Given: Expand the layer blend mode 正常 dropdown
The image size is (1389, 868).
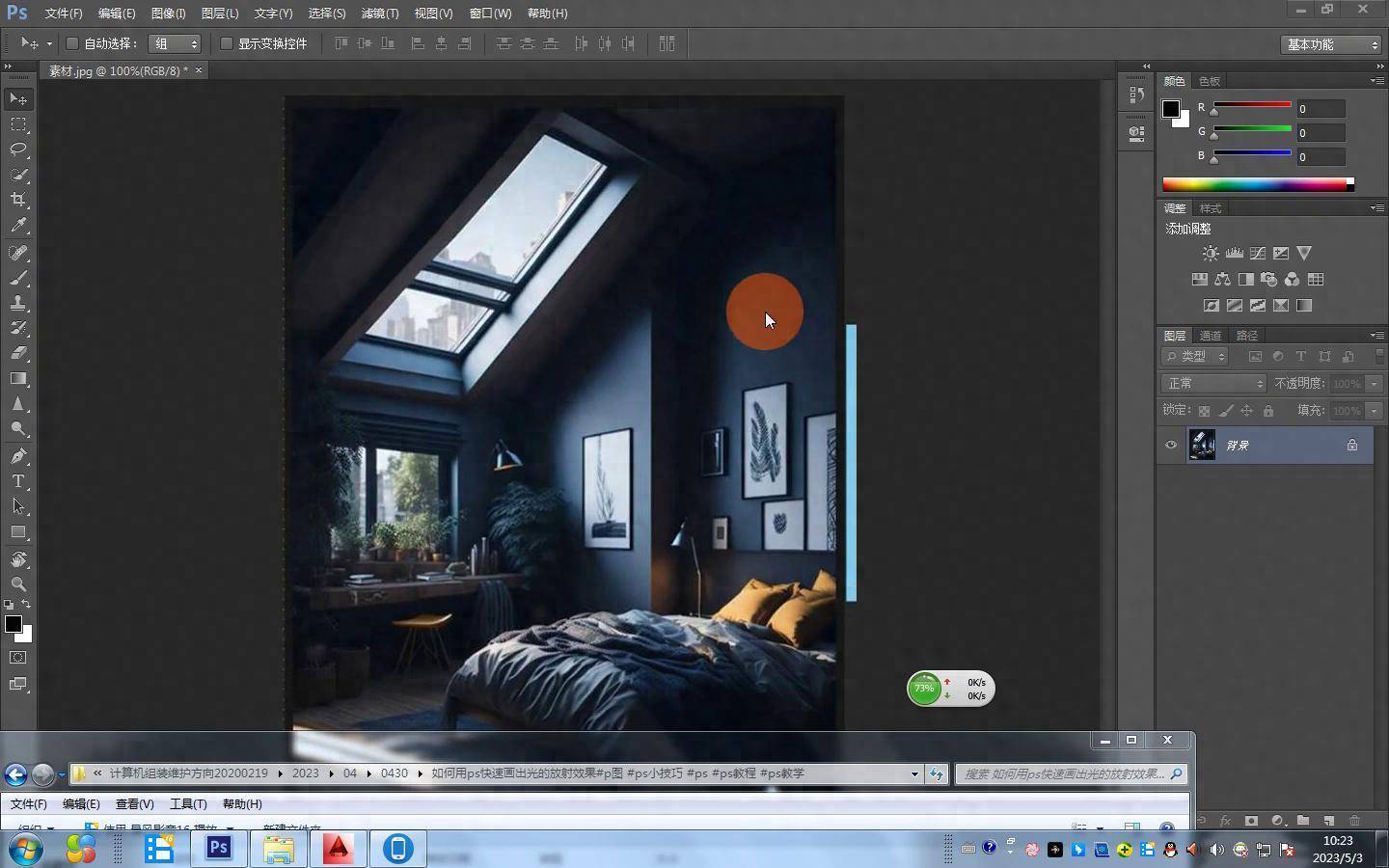Looking at the screenshot, I should [x=1212, y=384].
